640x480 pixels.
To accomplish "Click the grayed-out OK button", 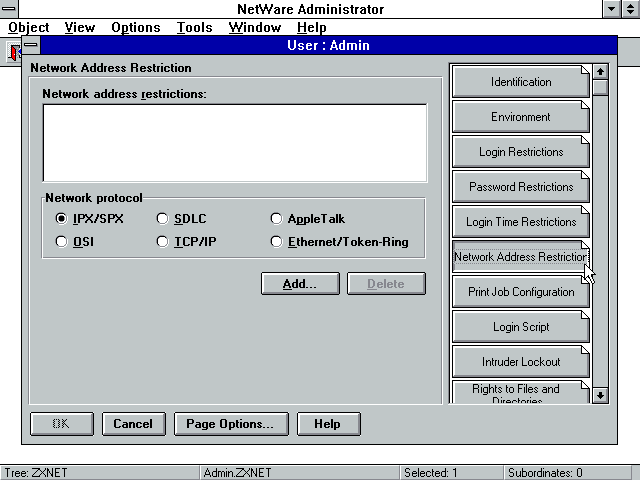I will (x=62, y=424).
